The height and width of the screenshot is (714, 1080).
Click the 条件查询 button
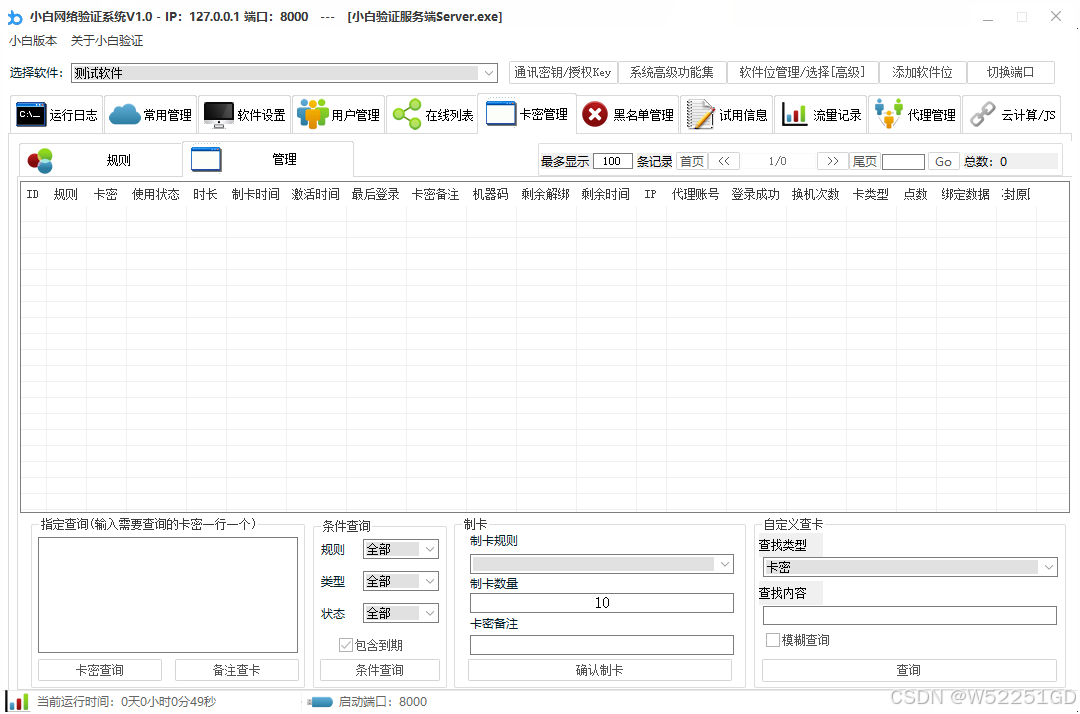click(380, 670)
